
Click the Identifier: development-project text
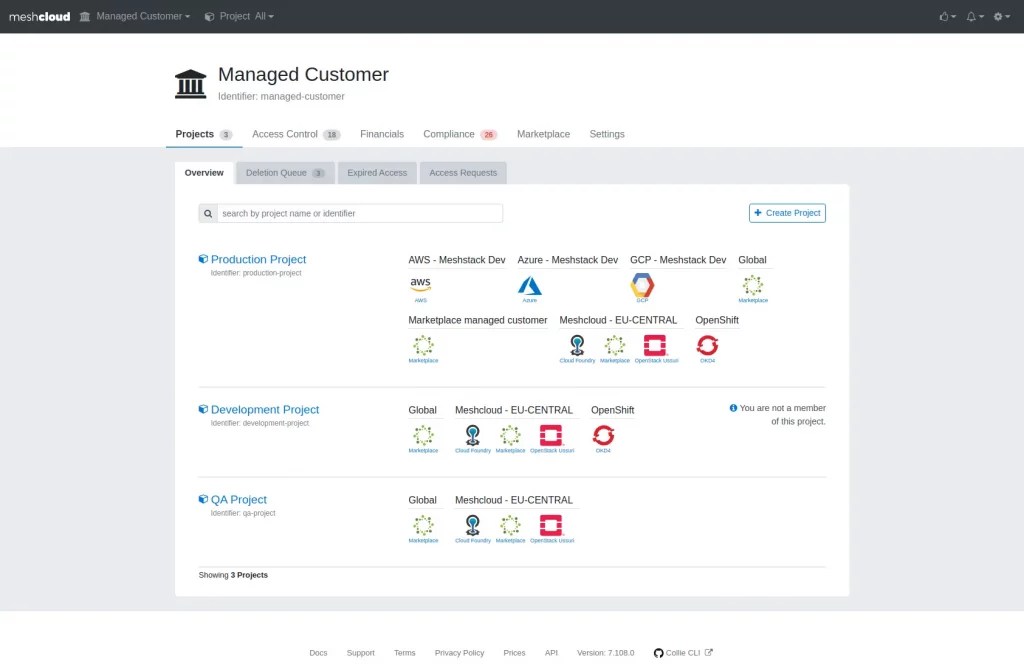259,423
